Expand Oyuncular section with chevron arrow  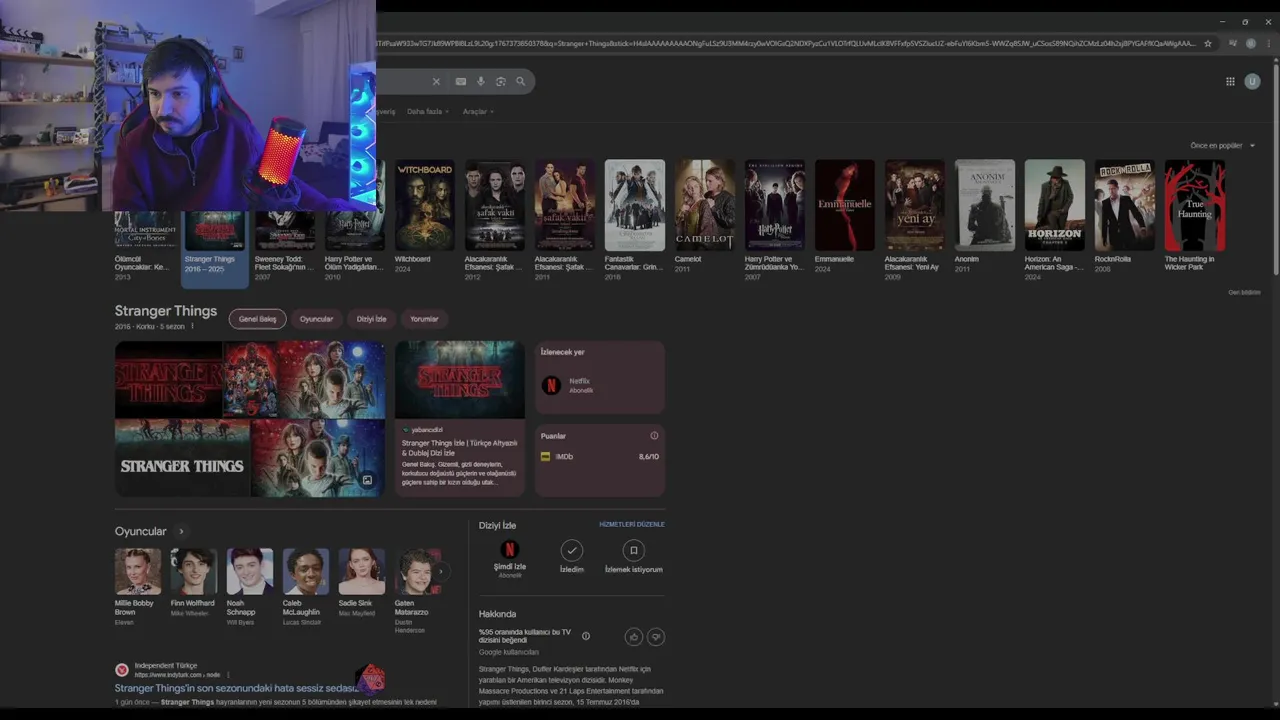[181, 532]
